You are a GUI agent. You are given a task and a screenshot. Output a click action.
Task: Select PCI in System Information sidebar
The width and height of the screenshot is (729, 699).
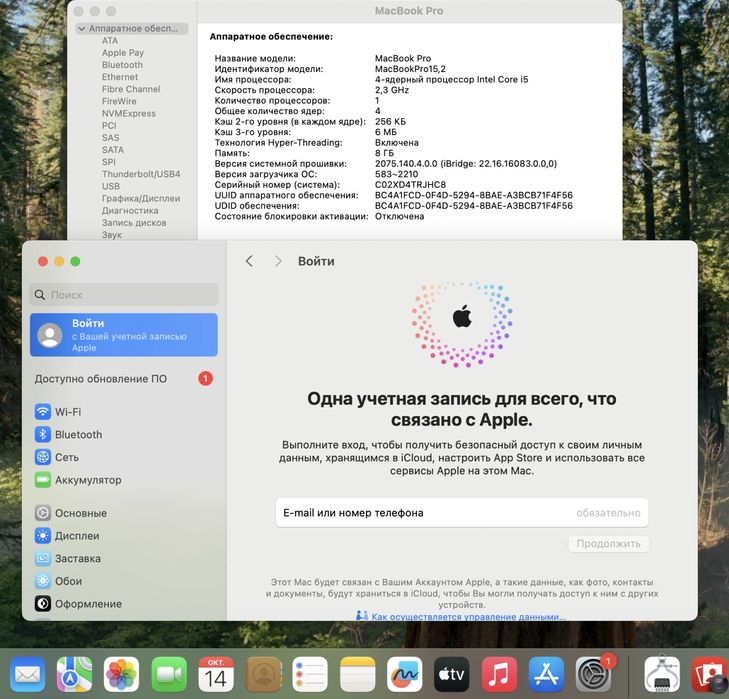(109, 126)
